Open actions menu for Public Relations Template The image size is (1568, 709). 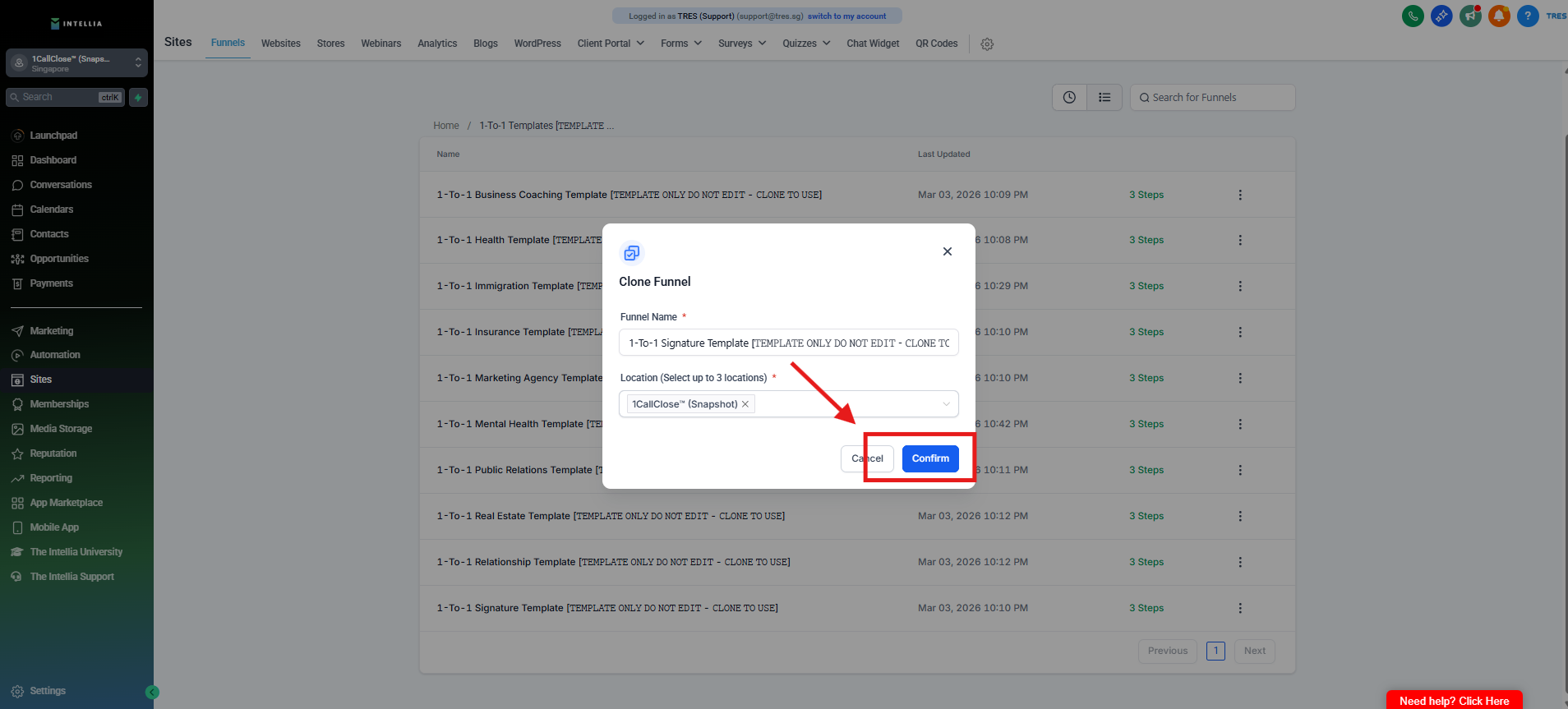(1240, 470)
